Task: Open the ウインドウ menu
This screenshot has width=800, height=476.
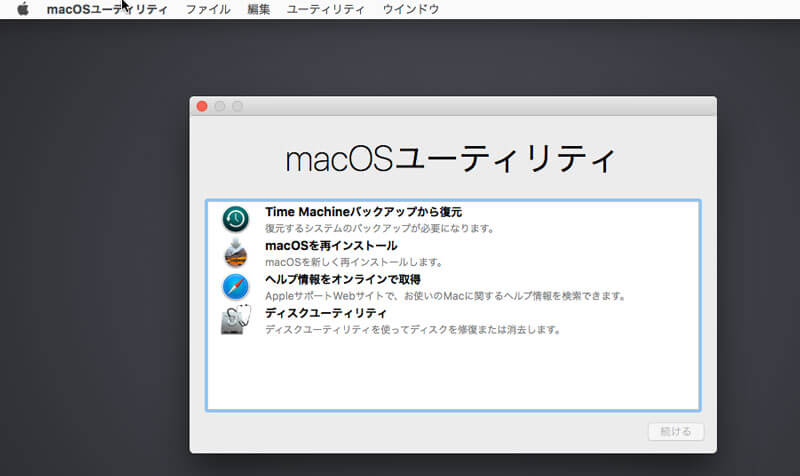Action: click(411, 9)
